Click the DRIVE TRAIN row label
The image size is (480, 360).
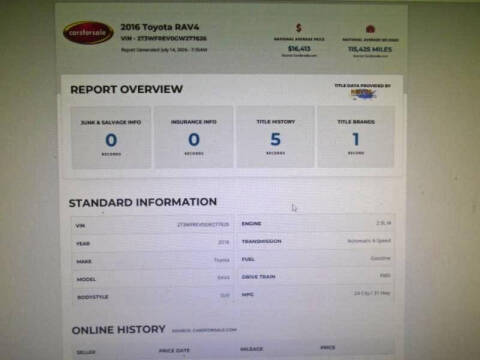click(x=258, y=277)
